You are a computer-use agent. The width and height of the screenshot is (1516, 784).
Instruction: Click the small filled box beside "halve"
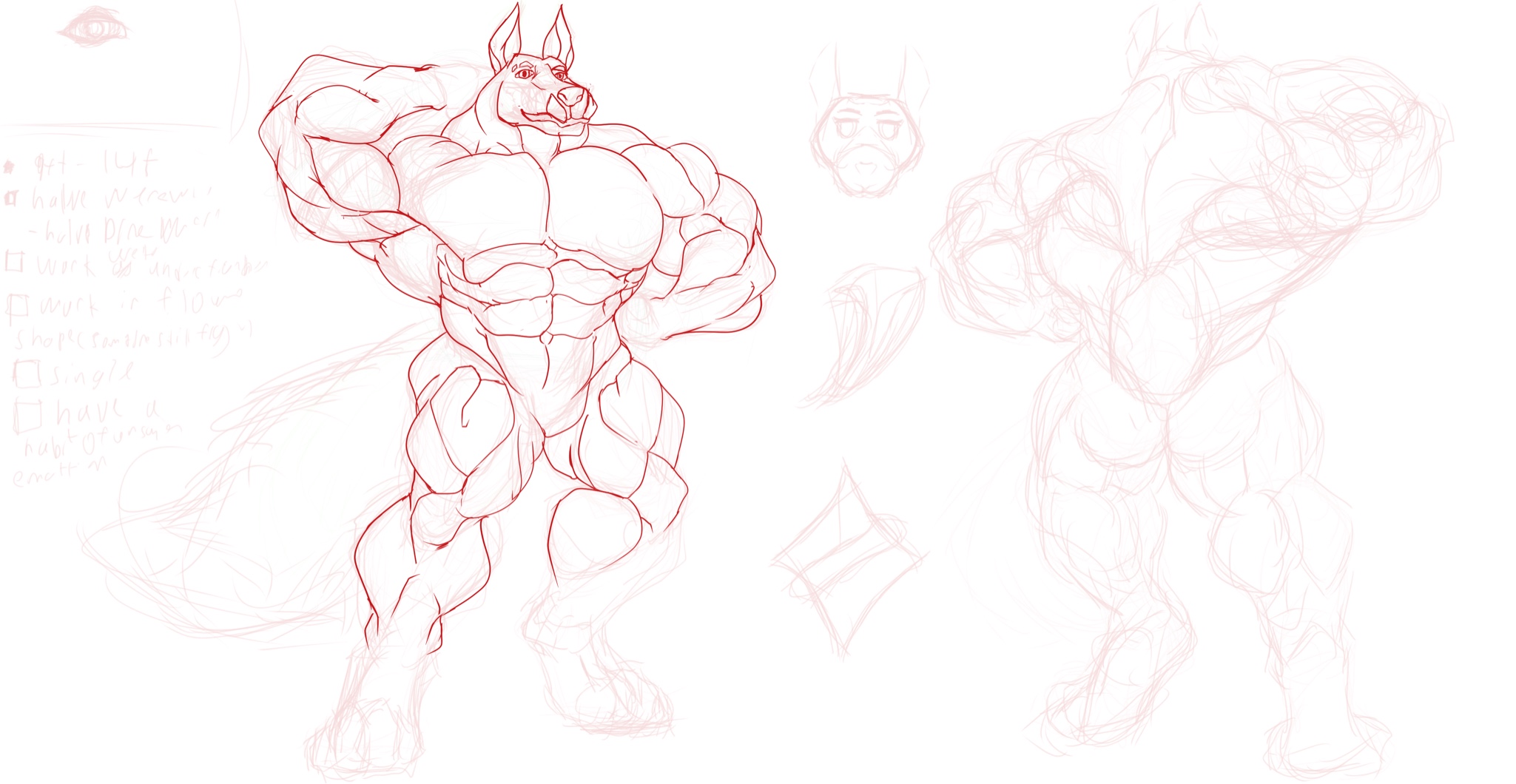pos(11,198)
